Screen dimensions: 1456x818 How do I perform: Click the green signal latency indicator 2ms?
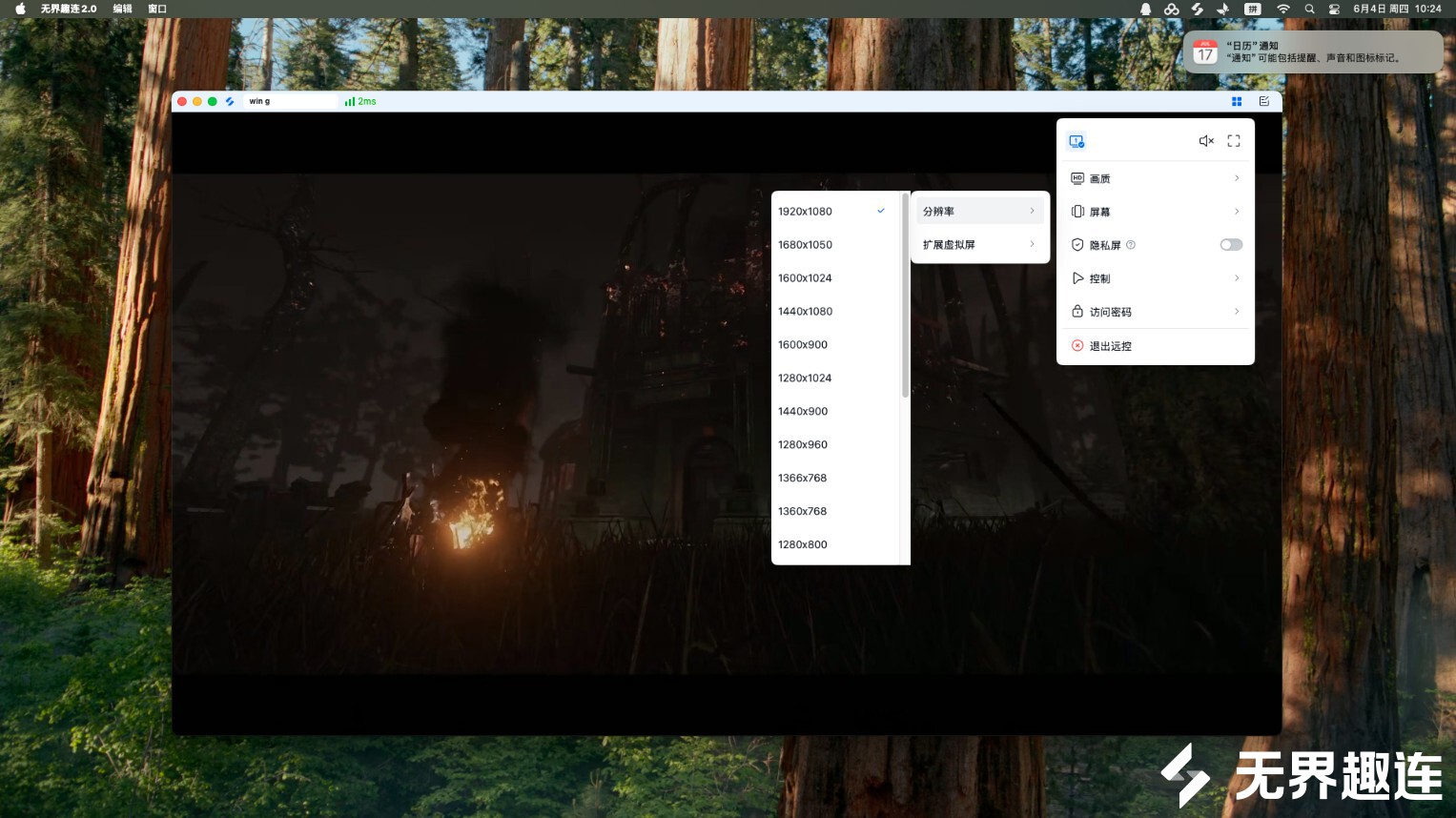(x=360, y=101)
